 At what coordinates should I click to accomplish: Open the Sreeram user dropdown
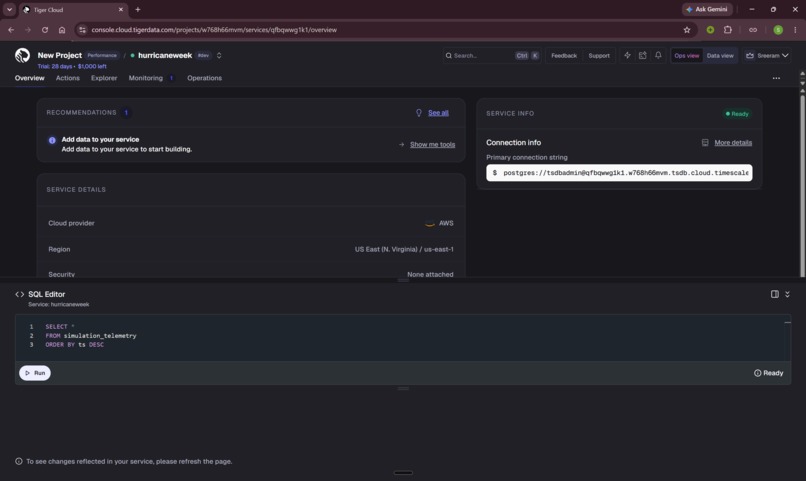(766, 56)
